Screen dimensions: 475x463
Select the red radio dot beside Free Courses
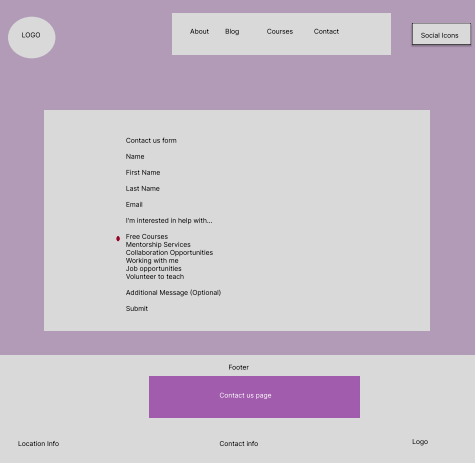coord(118,238)
